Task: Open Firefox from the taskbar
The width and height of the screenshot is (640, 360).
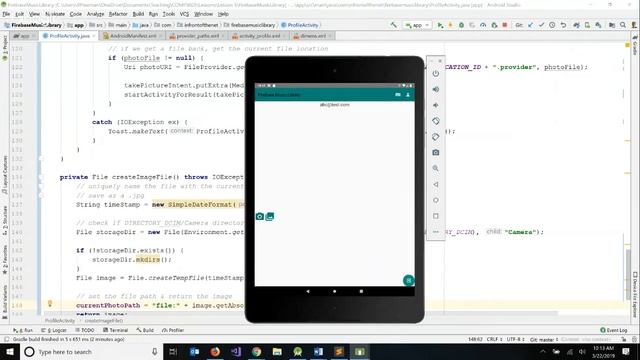Action: tap(215, 352)
